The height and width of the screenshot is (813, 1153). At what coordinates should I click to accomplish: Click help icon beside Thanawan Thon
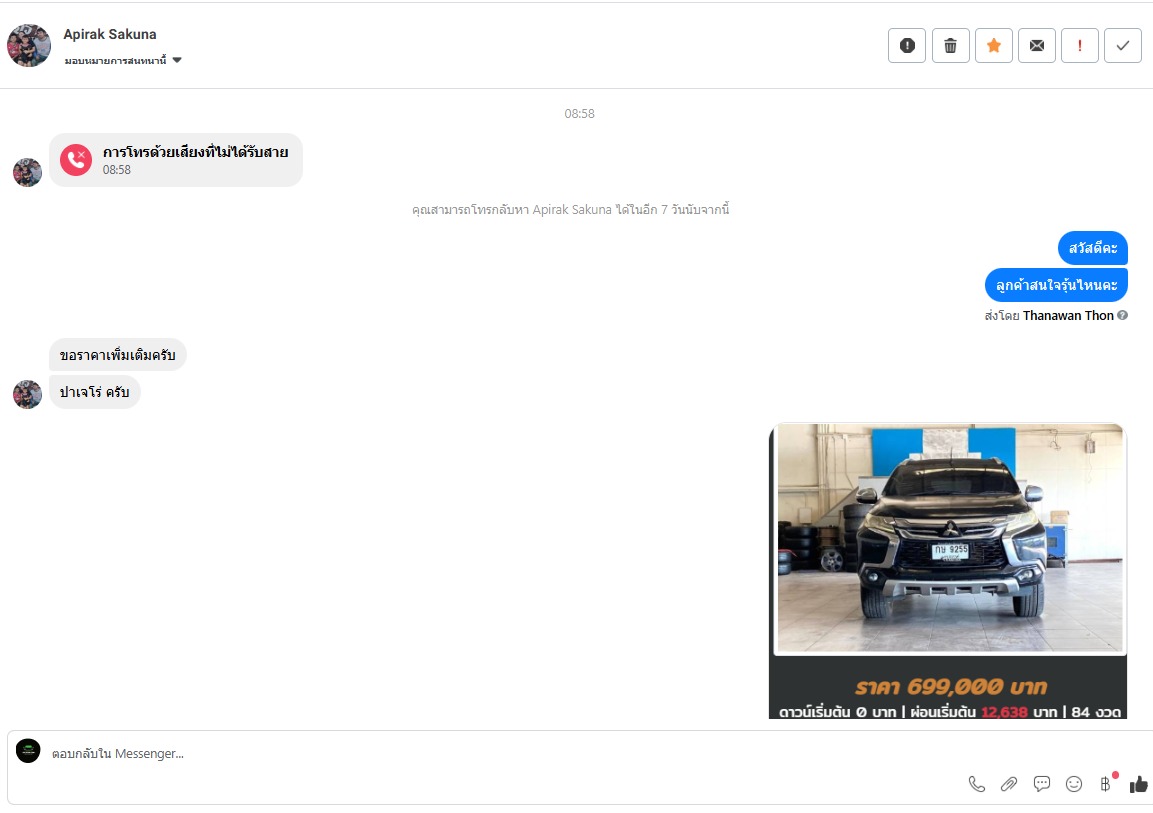point(1122,316)
